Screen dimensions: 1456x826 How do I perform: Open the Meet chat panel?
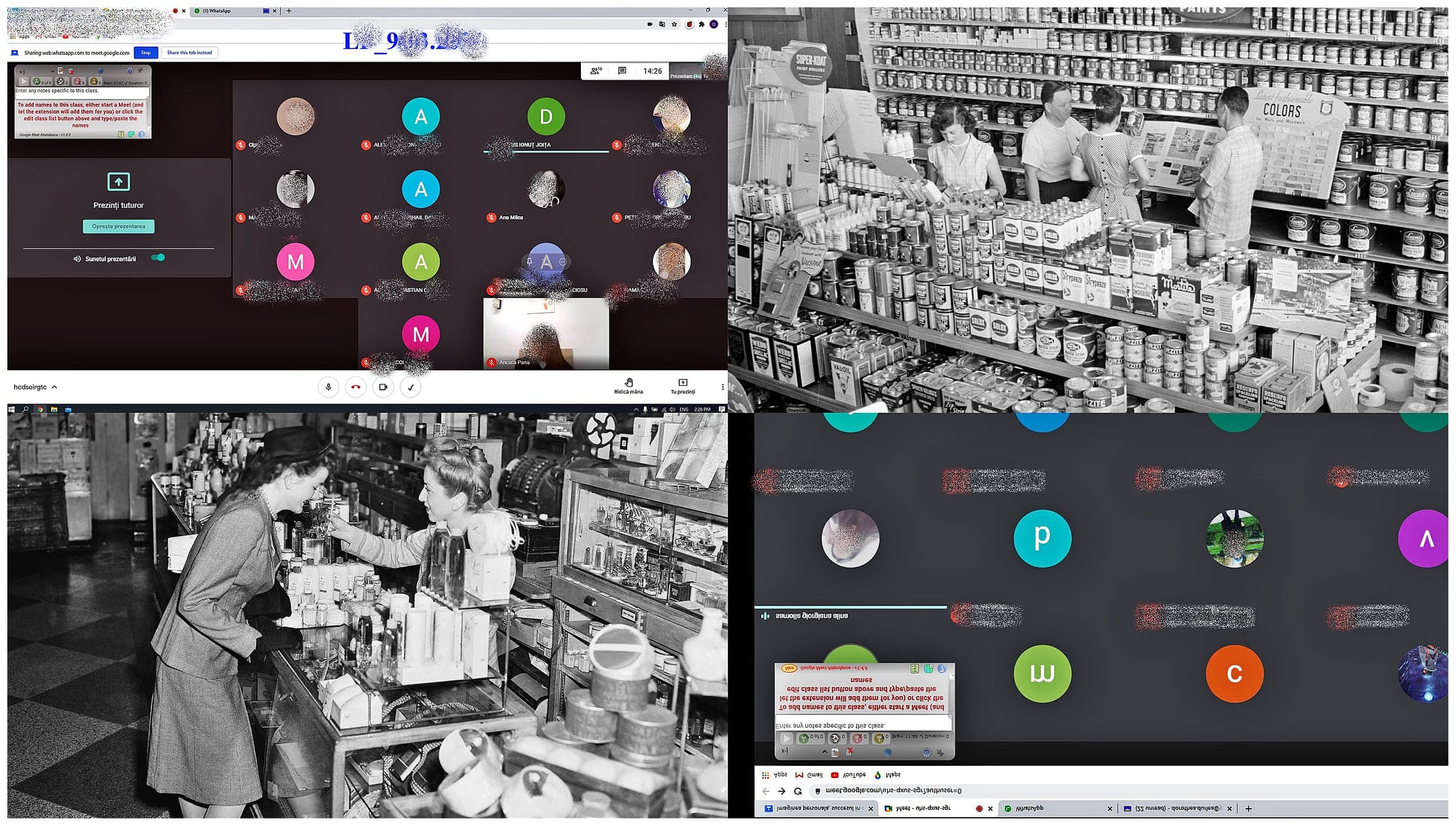622,71
